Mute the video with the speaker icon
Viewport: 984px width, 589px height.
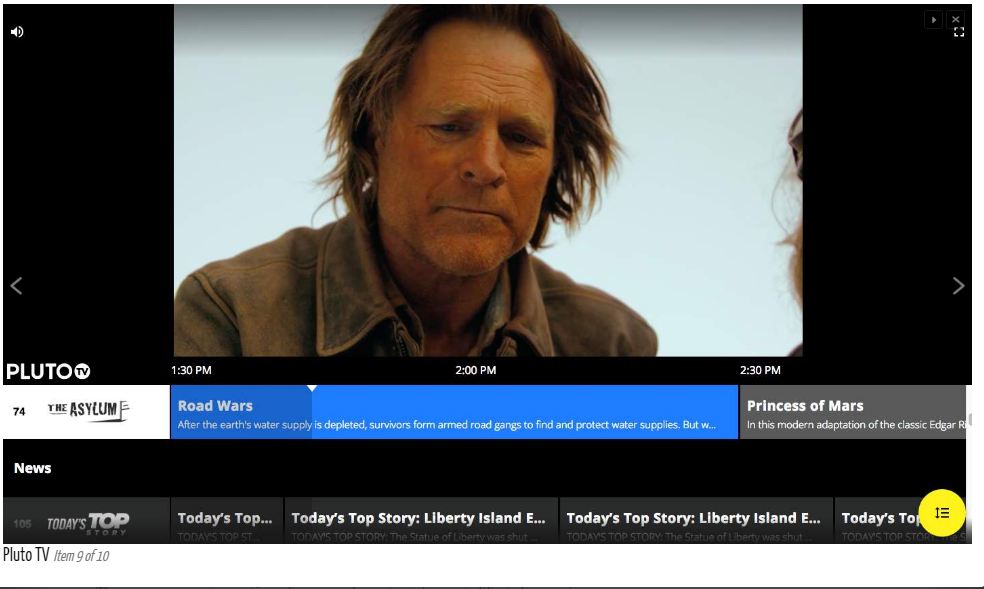point(17,32)
